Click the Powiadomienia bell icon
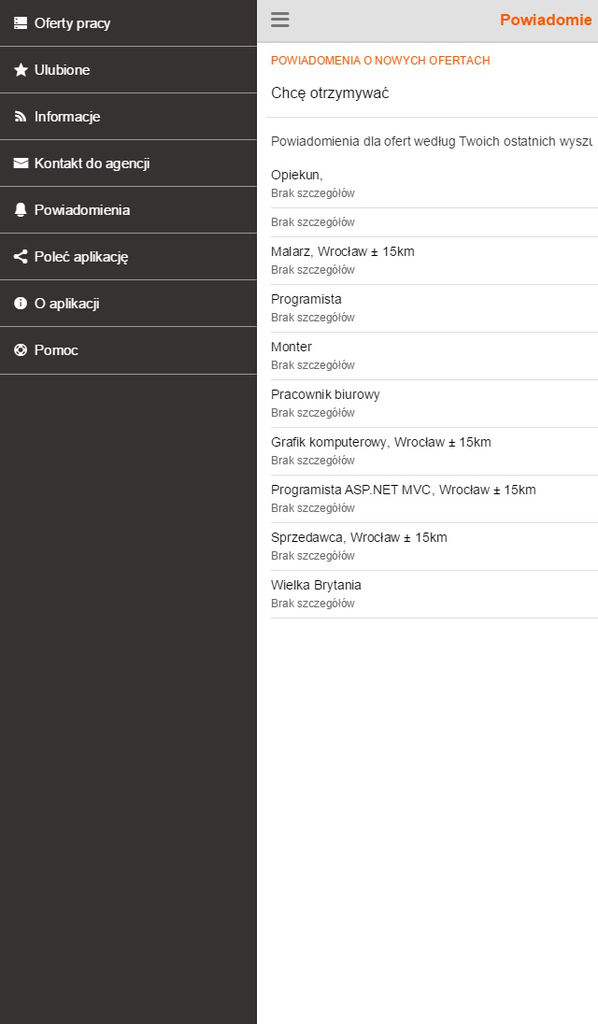The image size is (598, 1024). coord(20,210)
